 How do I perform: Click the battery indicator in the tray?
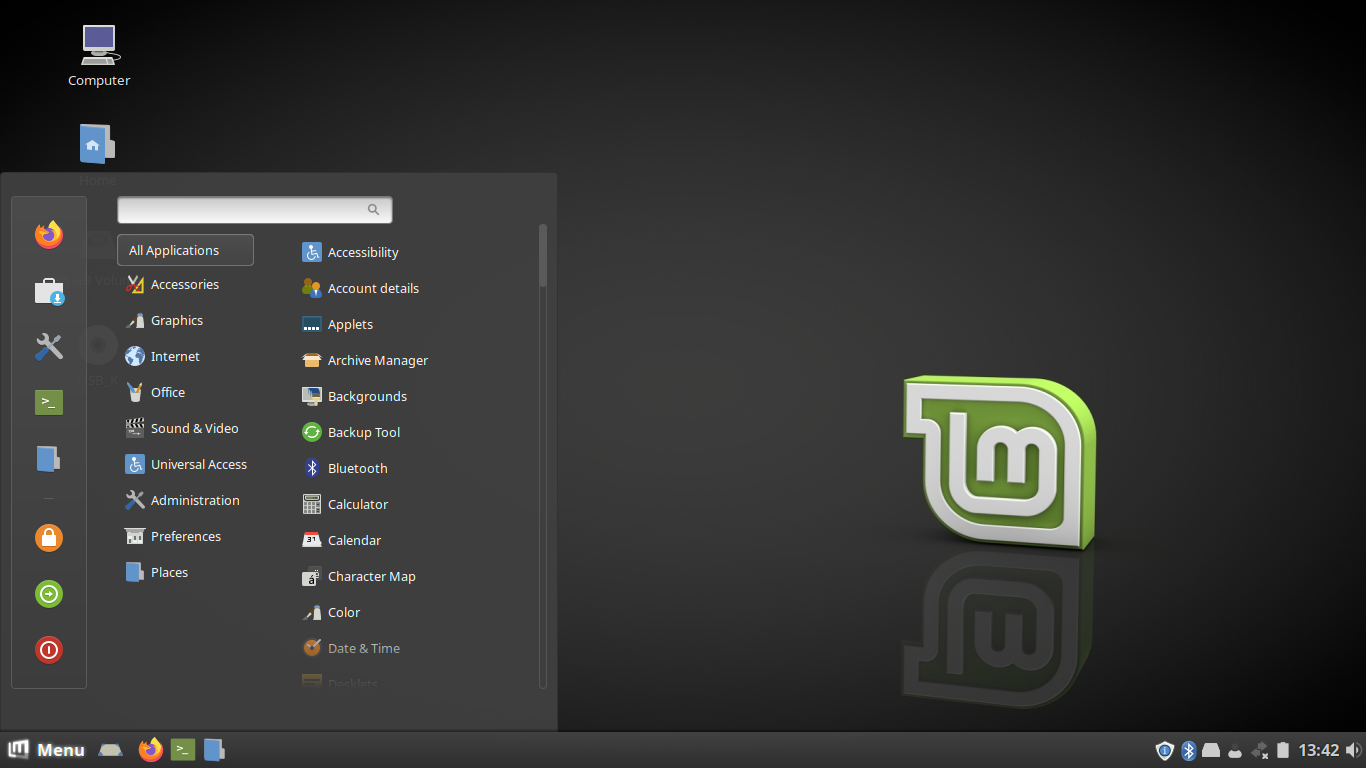1283,750
